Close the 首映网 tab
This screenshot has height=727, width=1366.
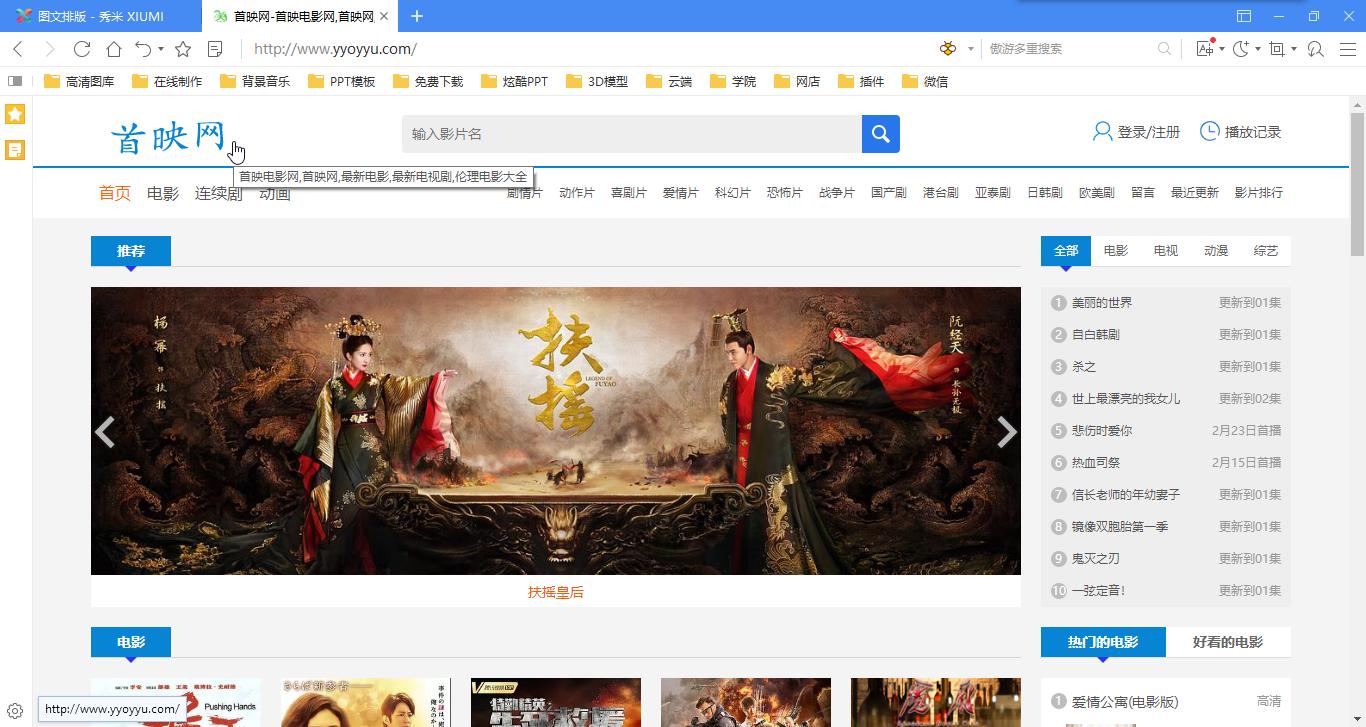point(384,16)
